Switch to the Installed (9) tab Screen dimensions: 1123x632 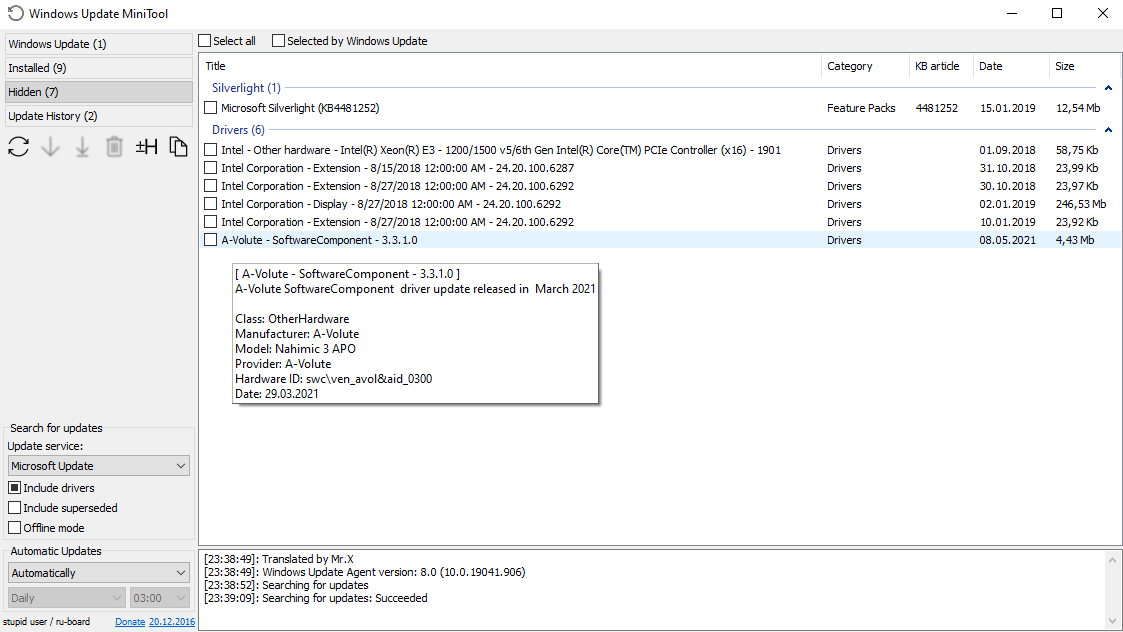coord(99,68)
